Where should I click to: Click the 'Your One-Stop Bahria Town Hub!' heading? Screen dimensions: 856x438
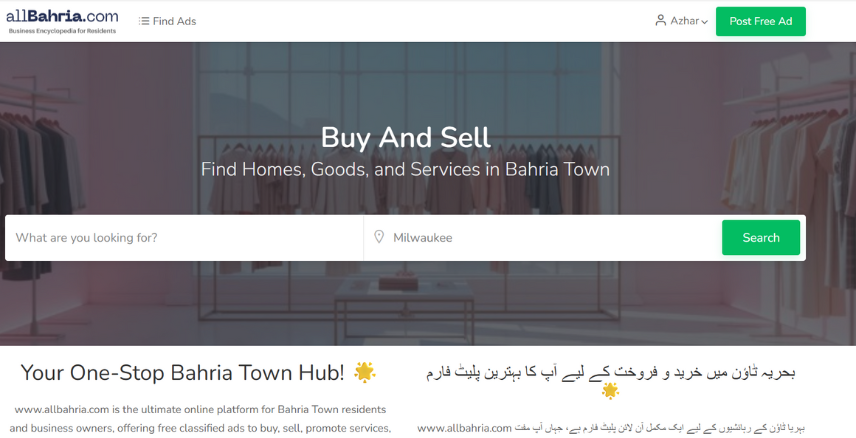[x=183, y=373]
